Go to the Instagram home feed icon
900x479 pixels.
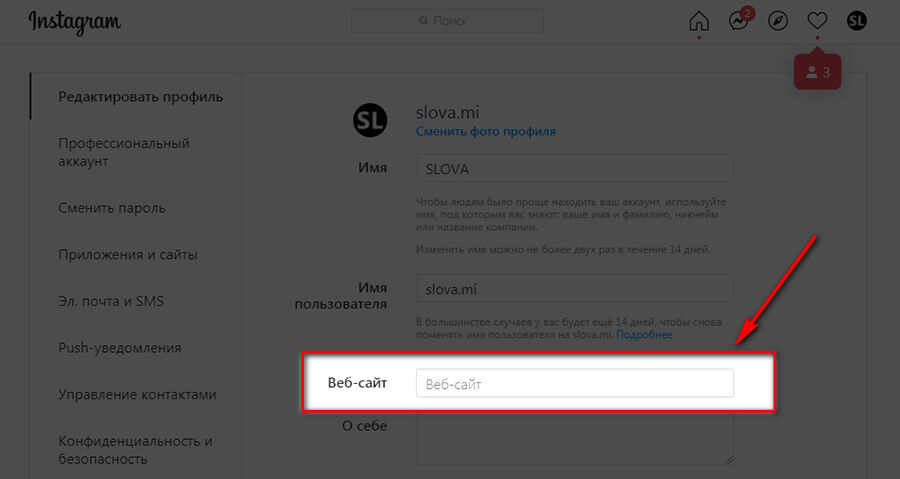click(699, 21)
